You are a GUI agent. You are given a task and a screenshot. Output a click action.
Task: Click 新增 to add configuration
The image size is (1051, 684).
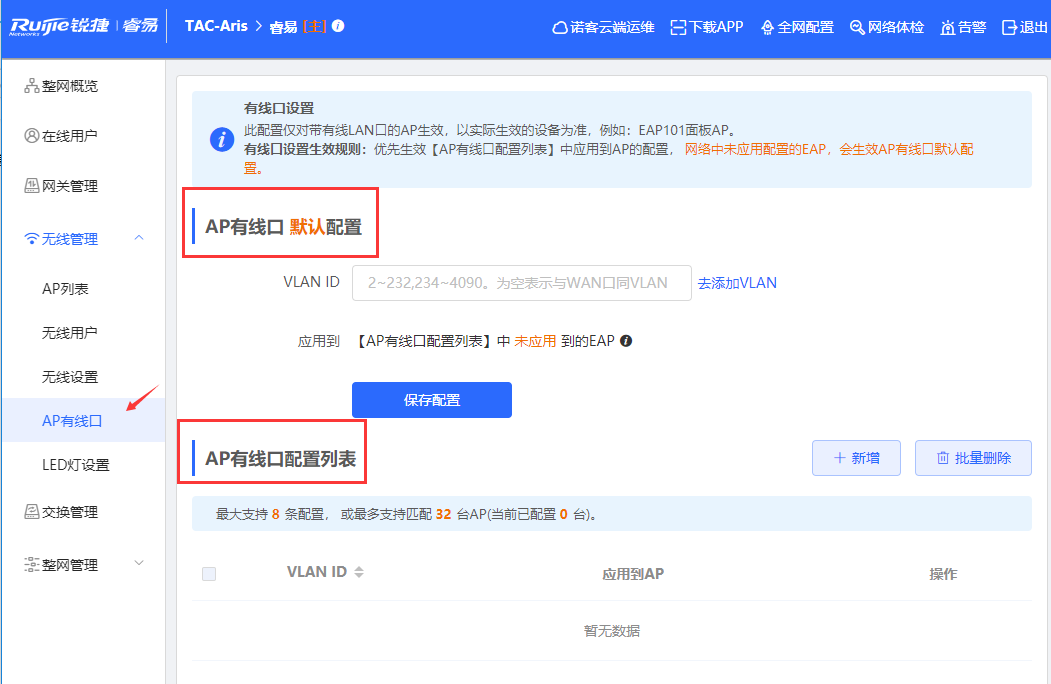857,458
